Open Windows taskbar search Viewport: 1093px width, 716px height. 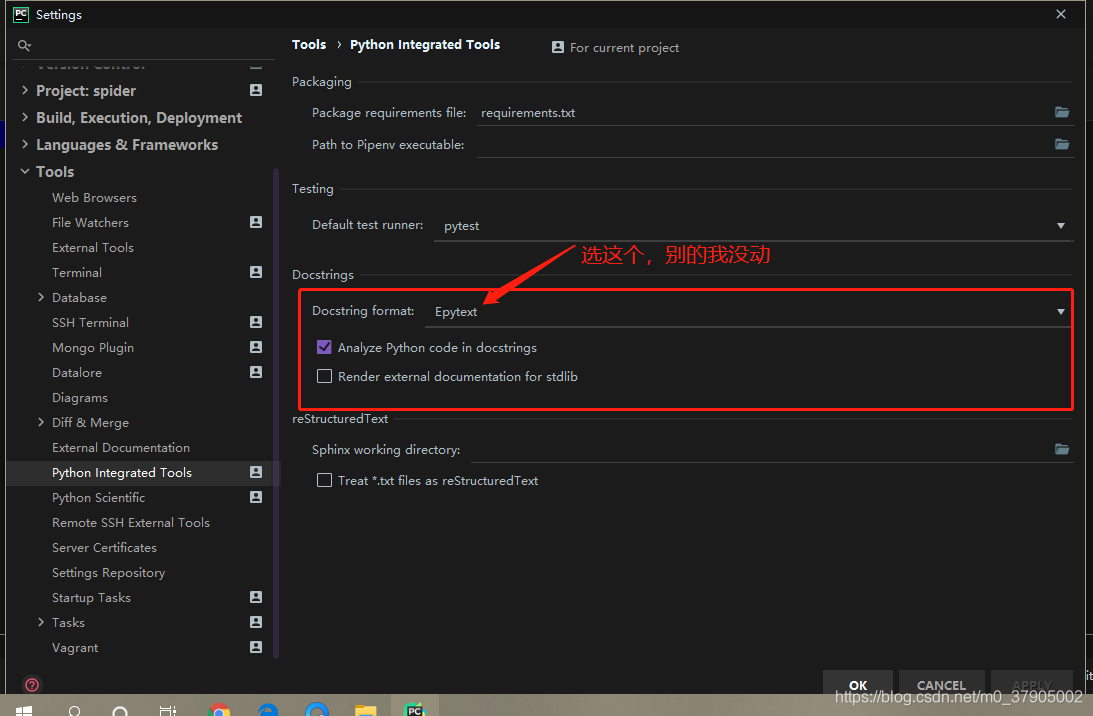[x=75, y=710]
